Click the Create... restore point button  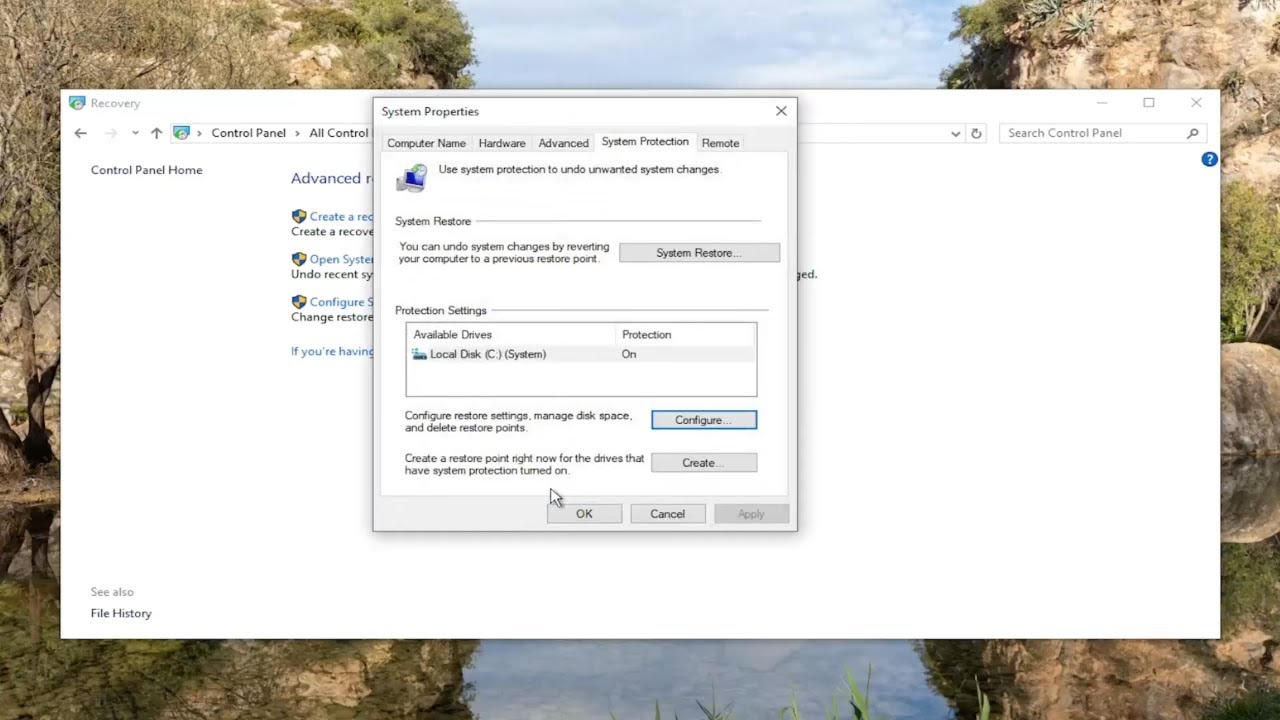pos(704,463)
